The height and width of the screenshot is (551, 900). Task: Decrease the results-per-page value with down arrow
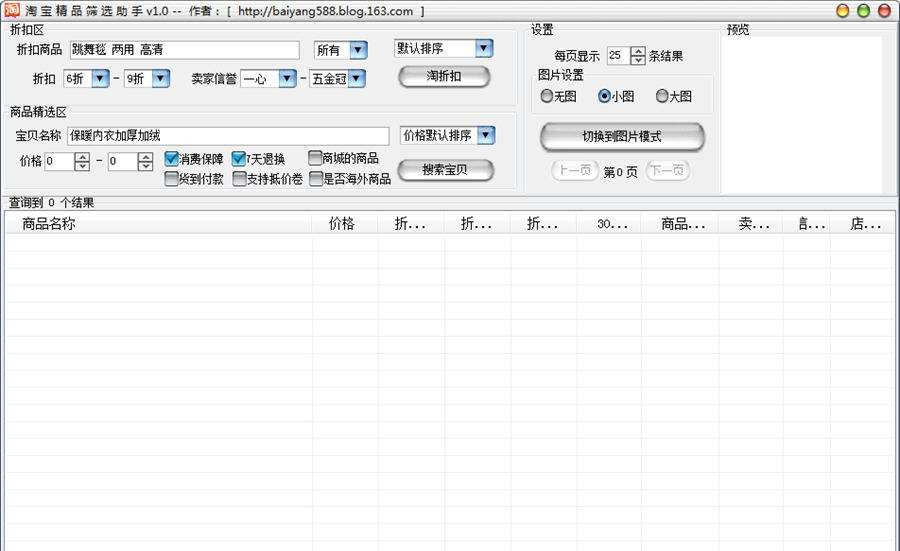[x=638, y=60]
